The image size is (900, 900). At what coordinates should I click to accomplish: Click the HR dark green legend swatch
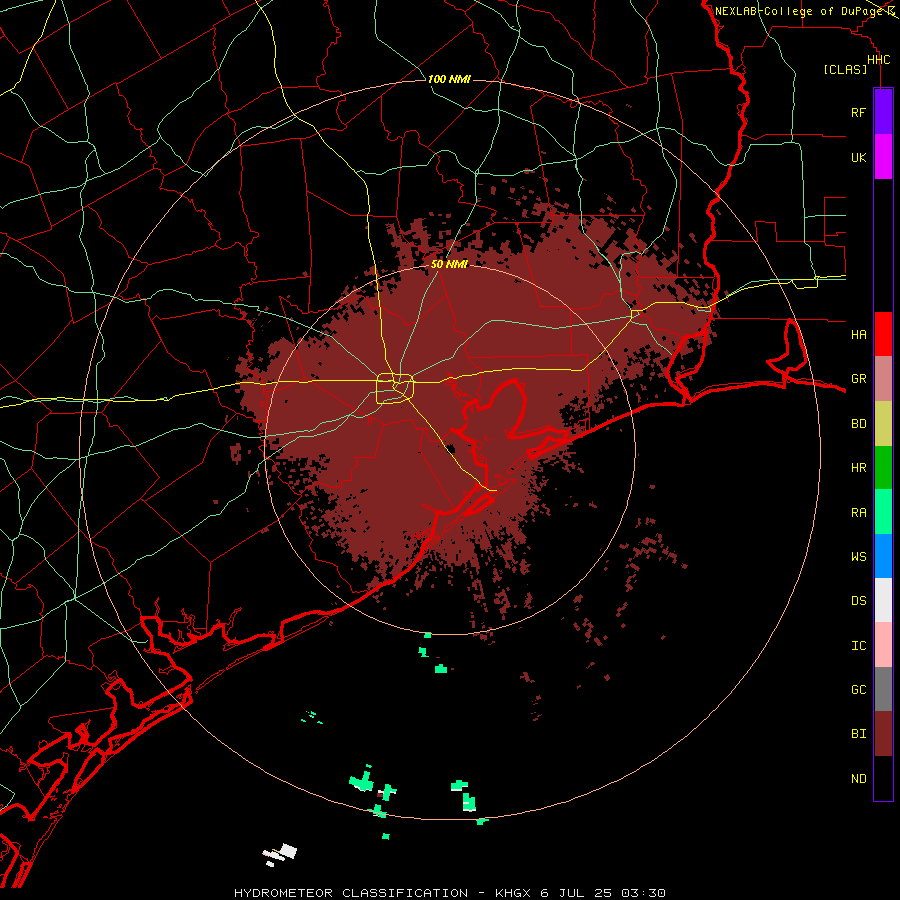883,468
